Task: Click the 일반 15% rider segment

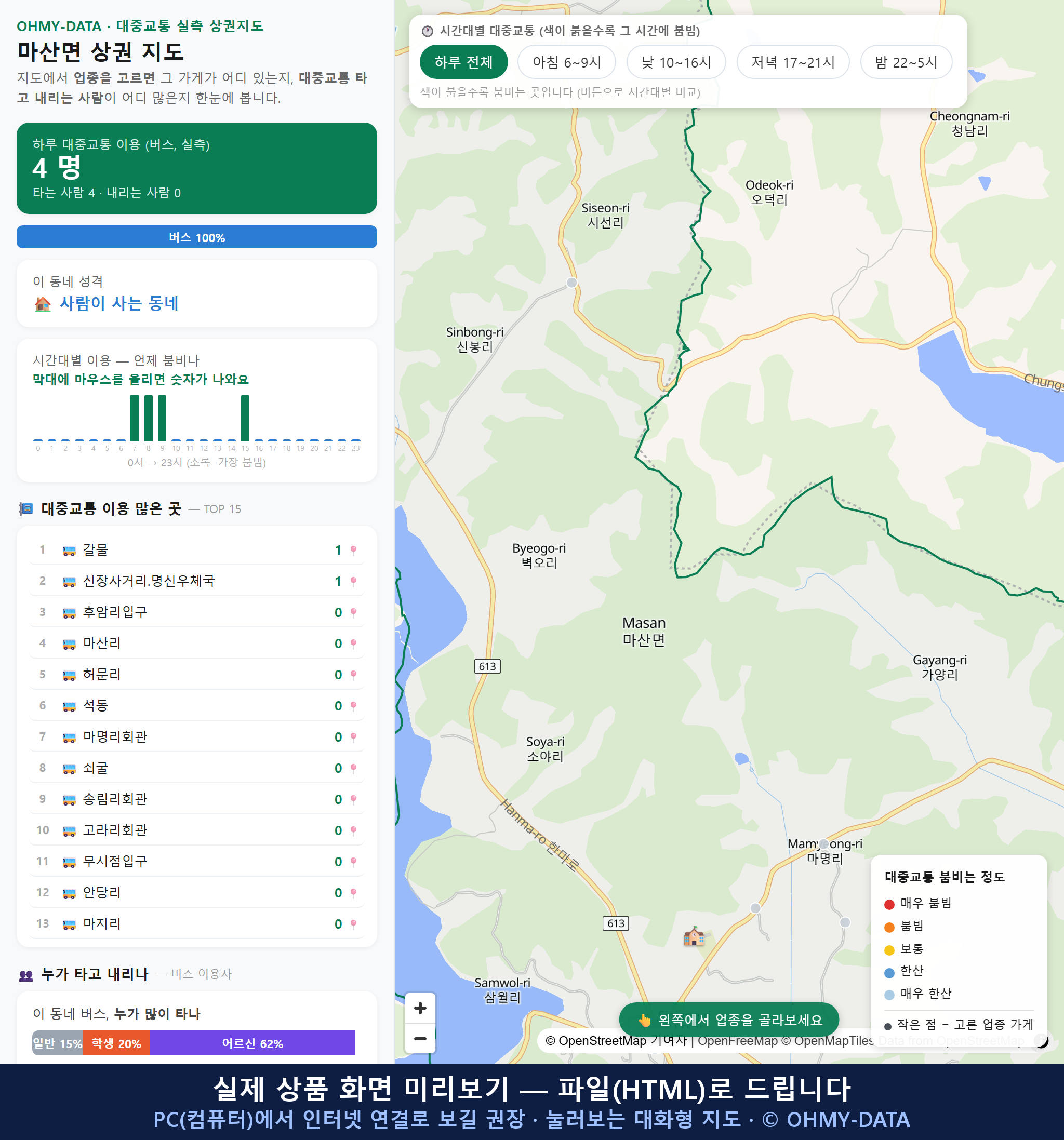Action: 57,1043
